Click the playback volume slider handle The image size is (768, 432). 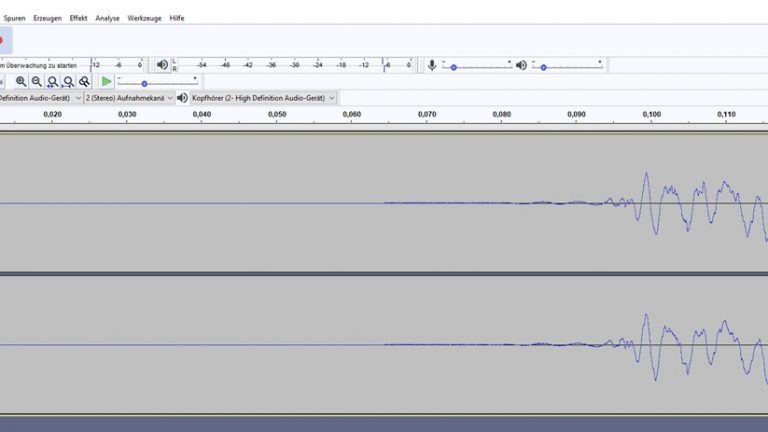point(544,68)
